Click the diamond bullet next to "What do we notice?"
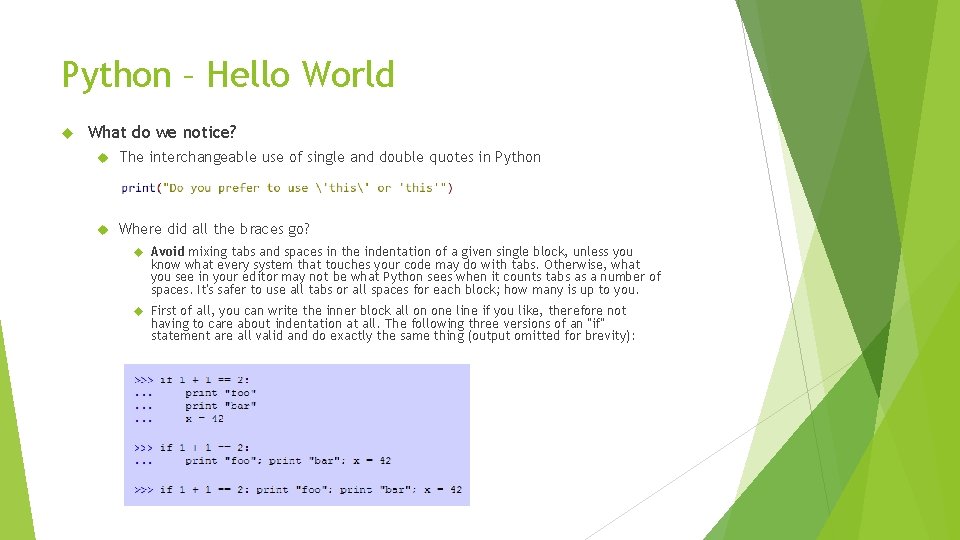Image resolution: width=960 pixels, height=540 pixels. pos(67,133)
